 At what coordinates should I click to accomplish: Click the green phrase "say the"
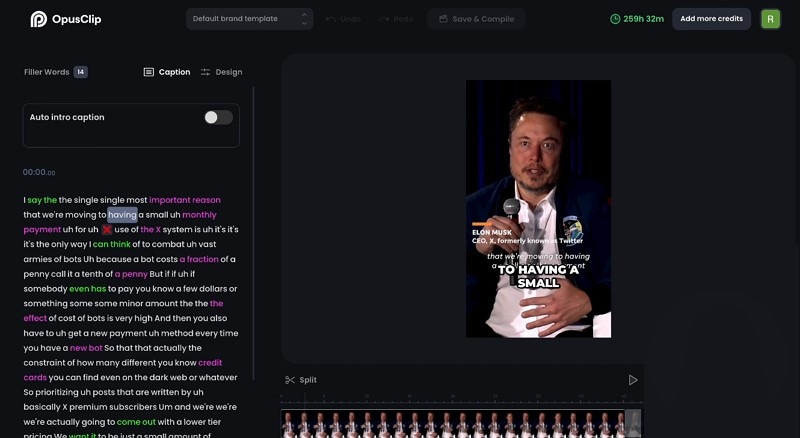point(42,200)
